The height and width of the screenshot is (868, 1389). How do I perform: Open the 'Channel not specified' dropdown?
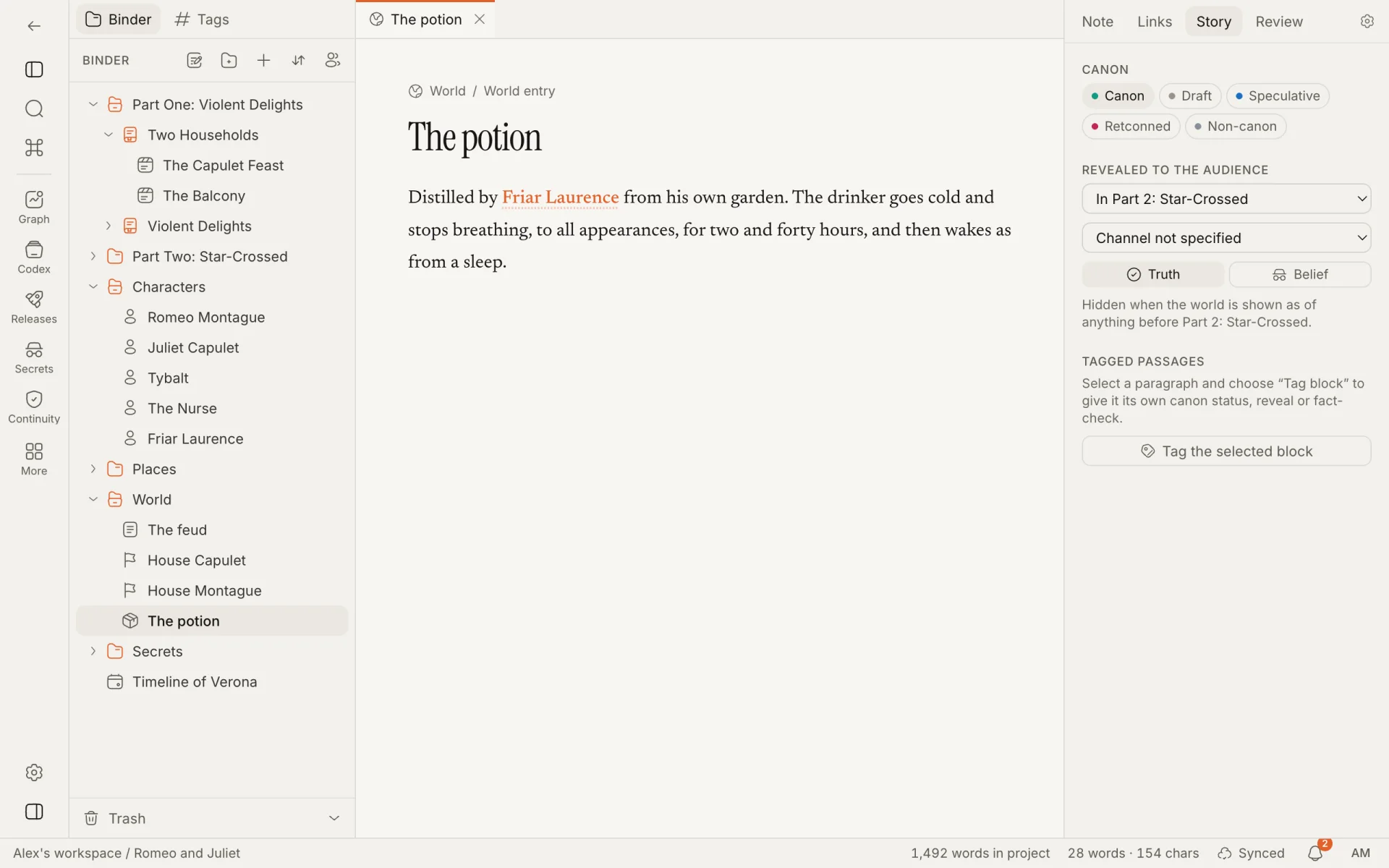pos(1226,238)
